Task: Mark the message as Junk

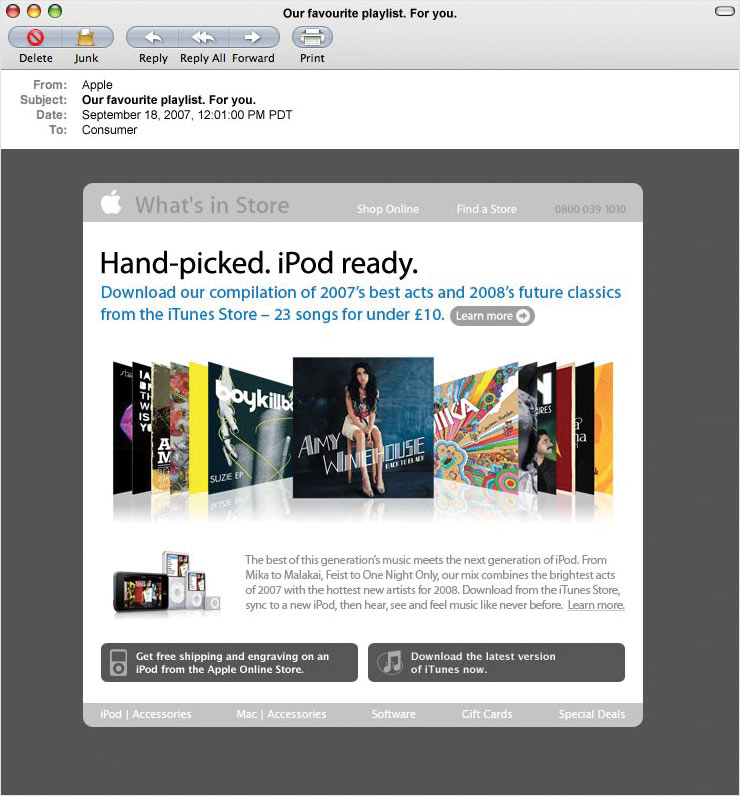Action: pos(86,38)
